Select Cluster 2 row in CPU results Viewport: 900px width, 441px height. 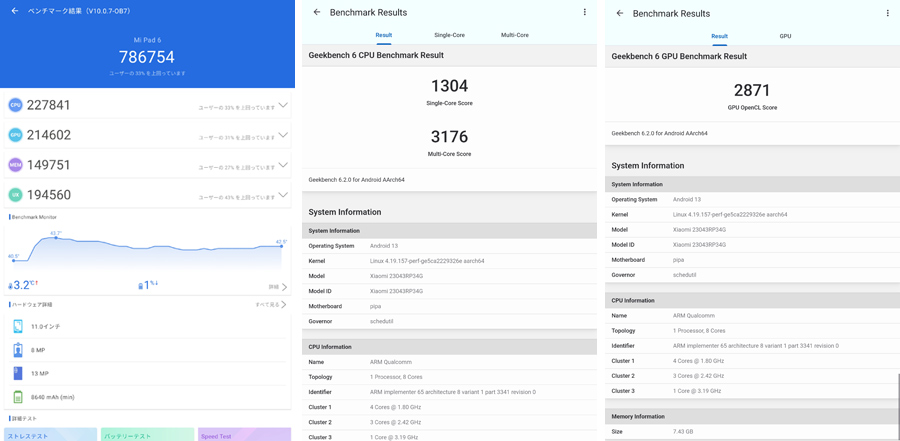tap(449, 422)
